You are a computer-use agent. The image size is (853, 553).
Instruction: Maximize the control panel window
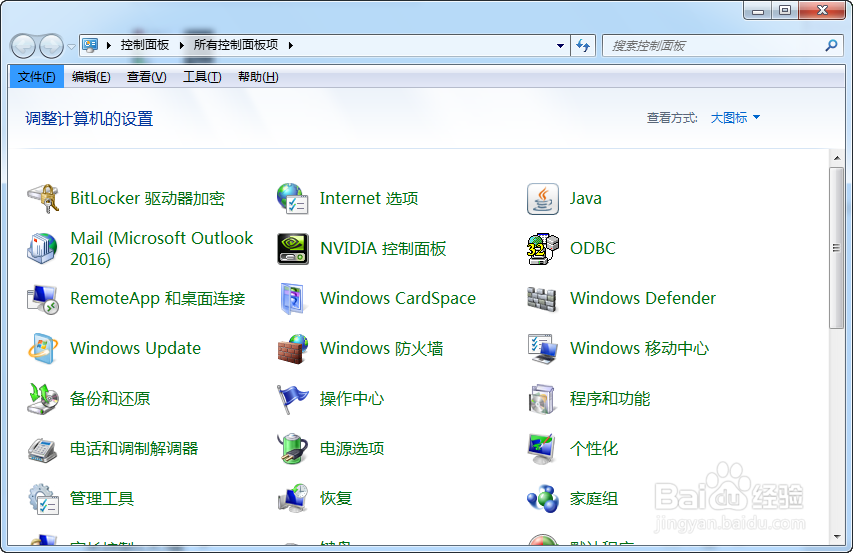[785, 10]
